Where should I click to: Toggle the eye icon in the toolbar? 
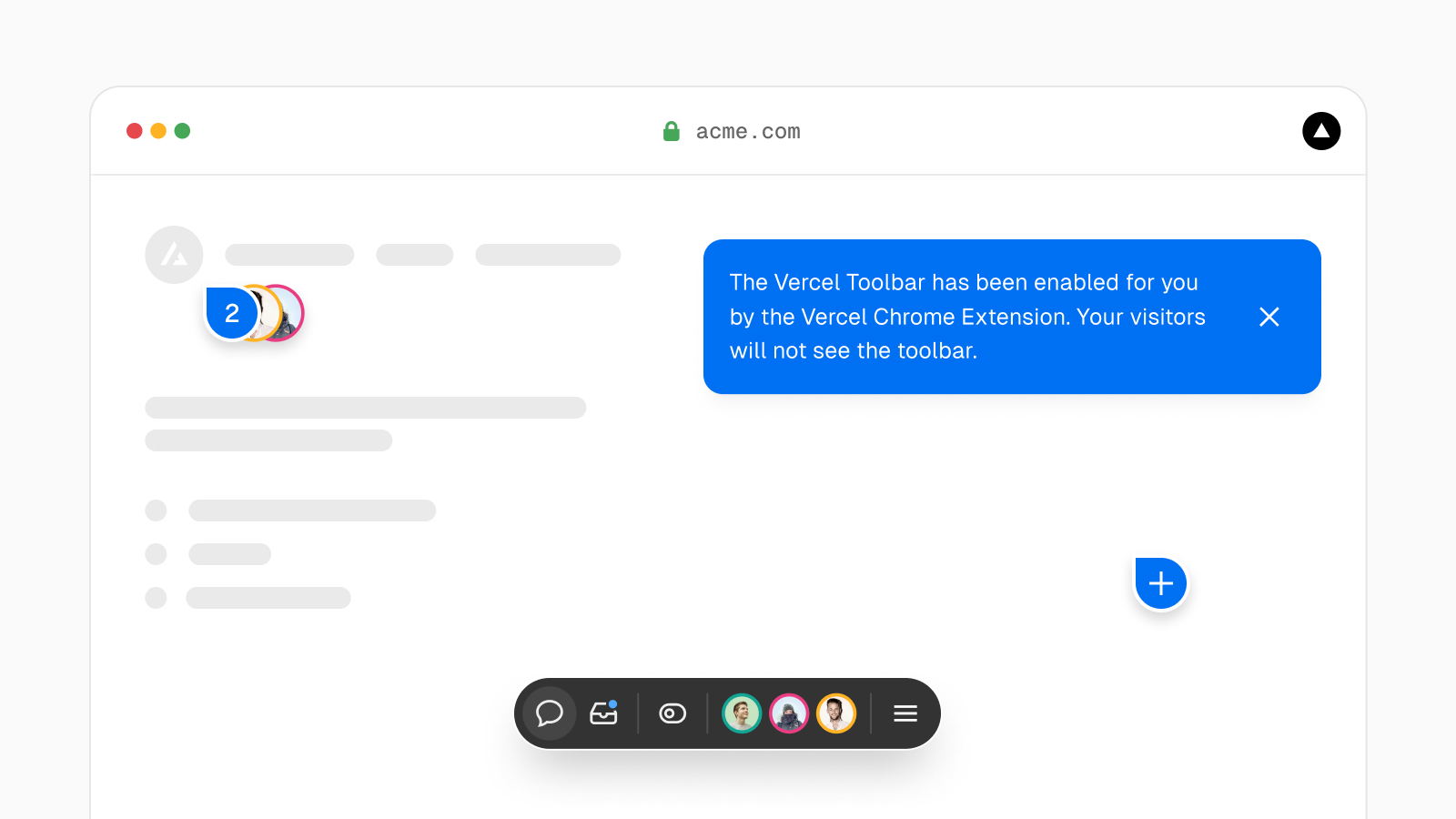672,713
